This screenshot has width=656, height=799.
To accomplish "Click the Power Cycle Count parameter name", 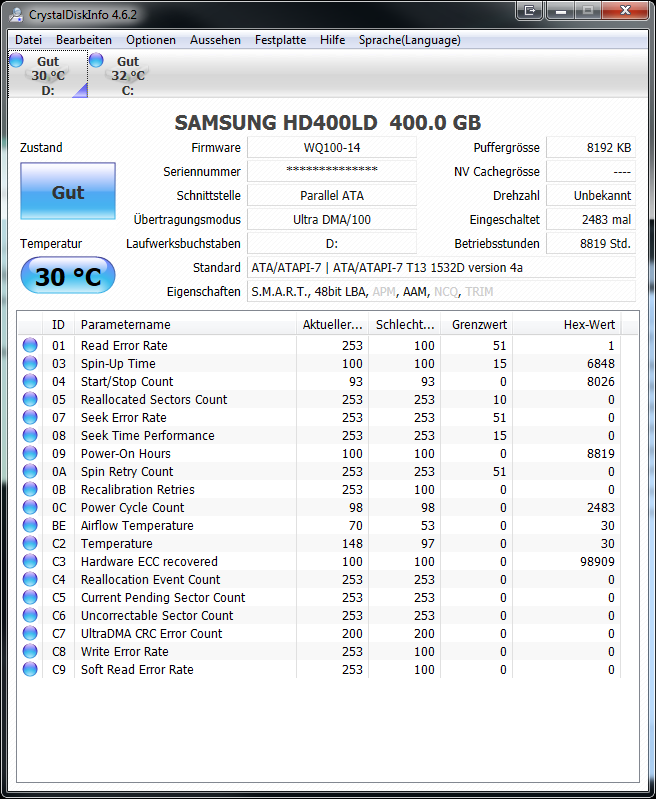I will click(133, 508).
